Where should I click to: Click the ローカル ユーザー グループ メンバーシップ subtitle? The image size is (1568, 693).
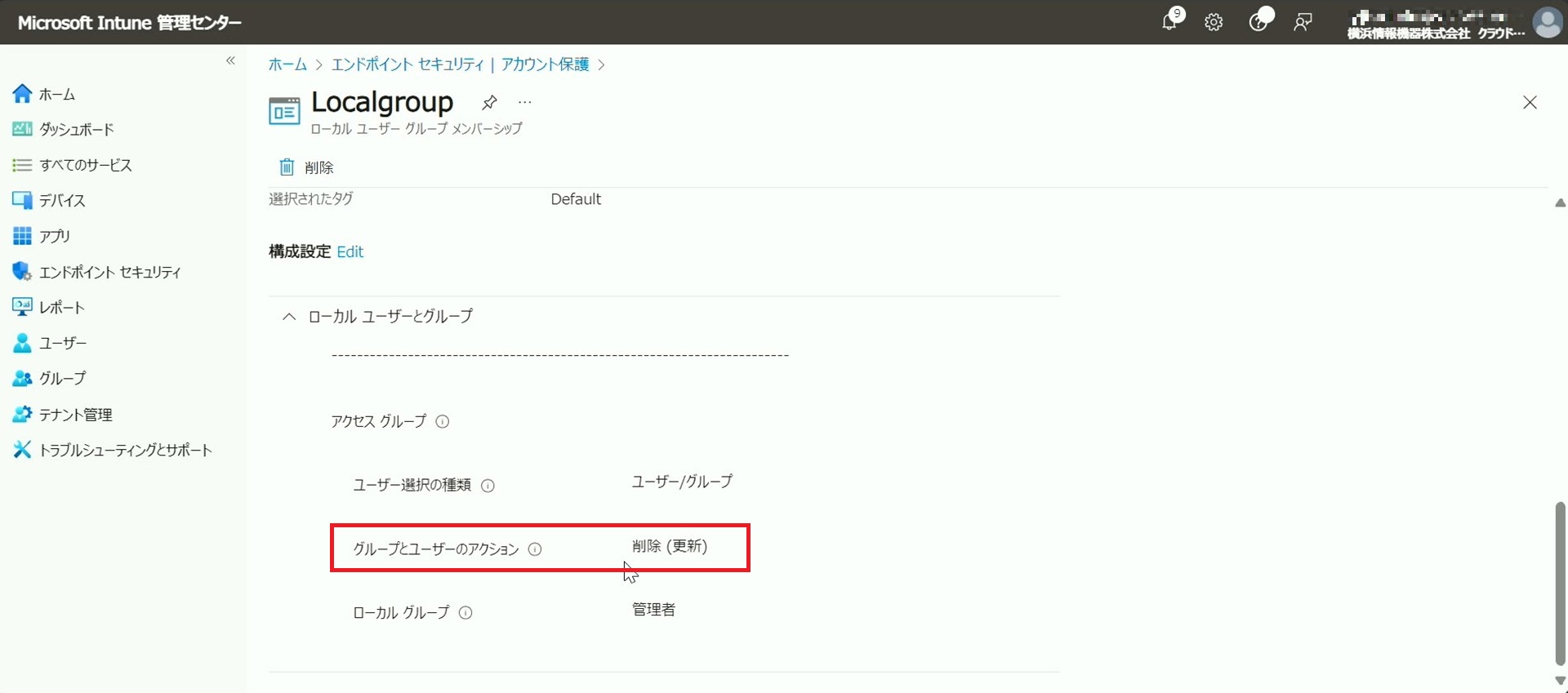tap(416, 128)
